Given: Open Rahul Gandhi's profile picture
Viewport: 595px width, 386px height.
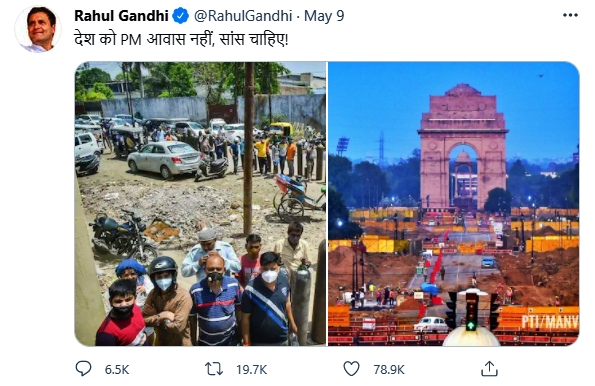Looking at the screenshot, I should [38, 29].
